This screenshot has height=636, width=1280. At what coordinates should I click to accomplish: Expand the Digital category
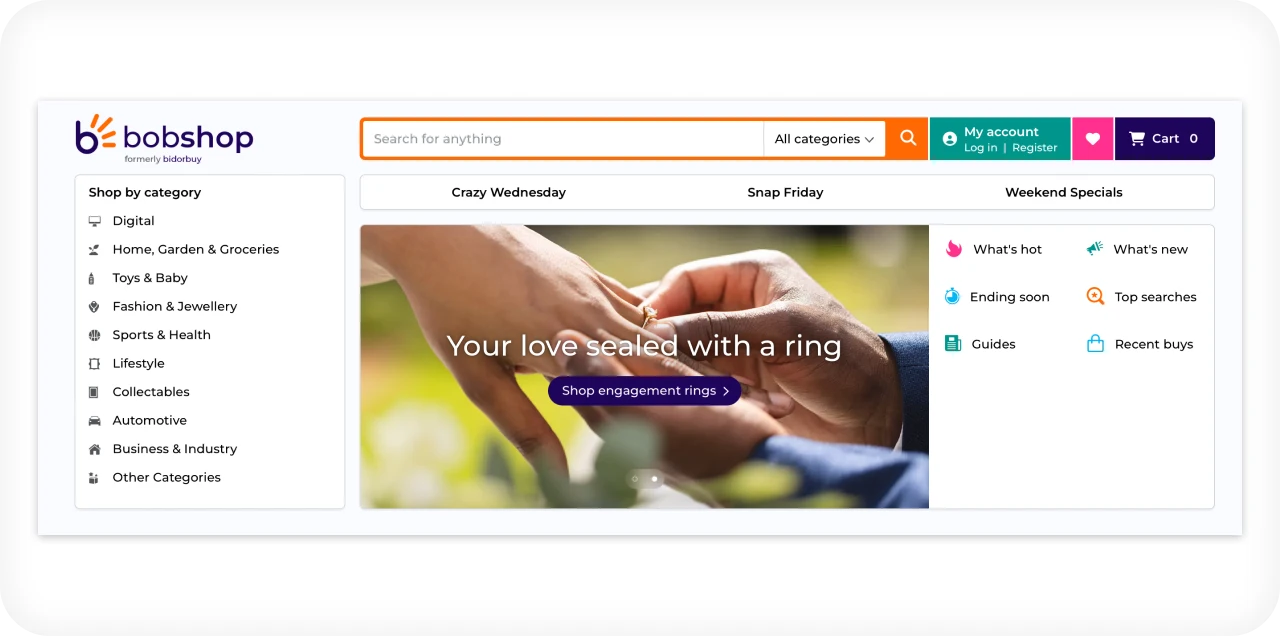pyautogui.click(x=133, y=221)
